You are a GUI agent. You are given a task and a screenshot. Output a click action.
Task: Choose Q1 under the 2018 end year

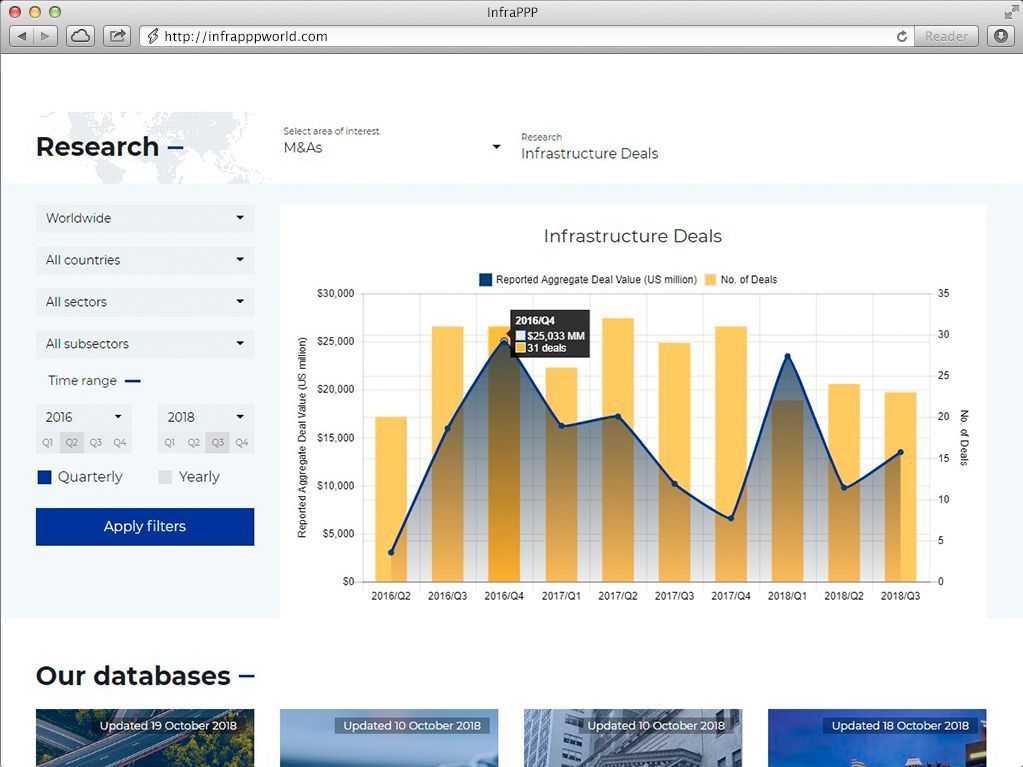pyautogui.click(x=169, y=442)
